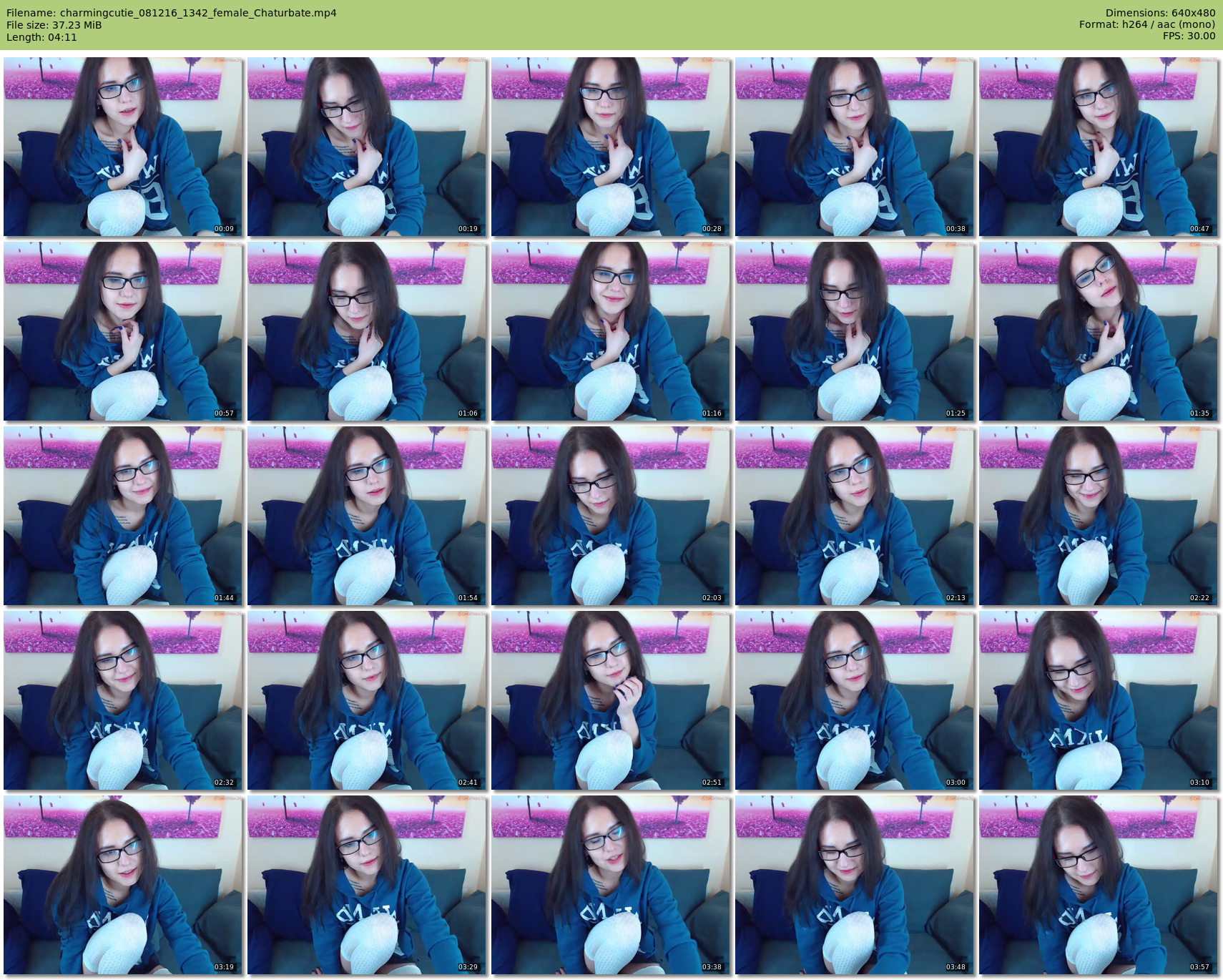Viewport: 1223px width, 980px height.
Task: Open the thumbnail with timestamp 03:29
Action: coord(367,885)
